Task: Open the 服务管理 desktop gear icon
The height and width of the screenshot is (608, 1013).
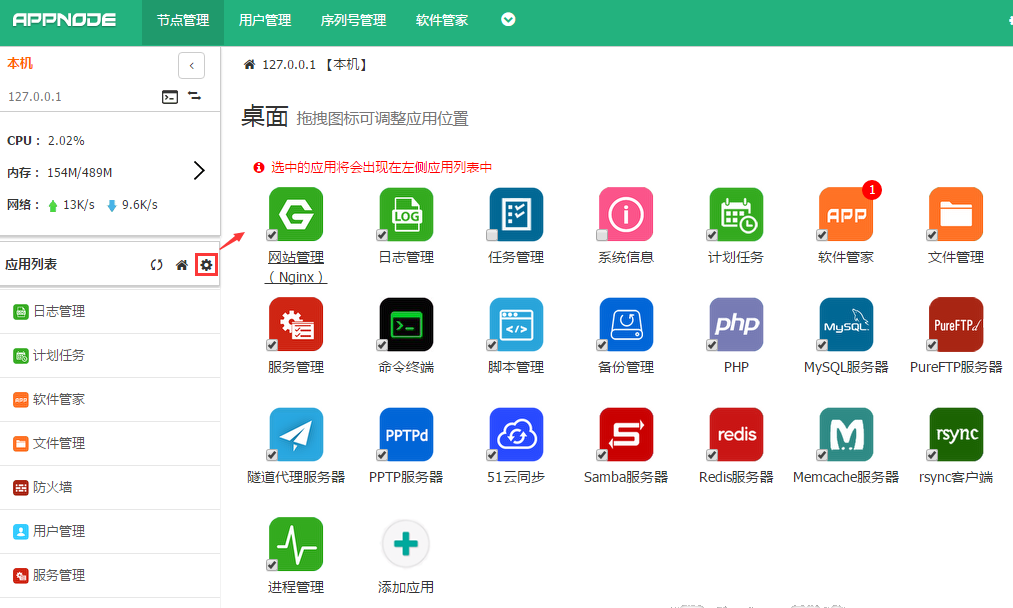Action: click(296, 324)
